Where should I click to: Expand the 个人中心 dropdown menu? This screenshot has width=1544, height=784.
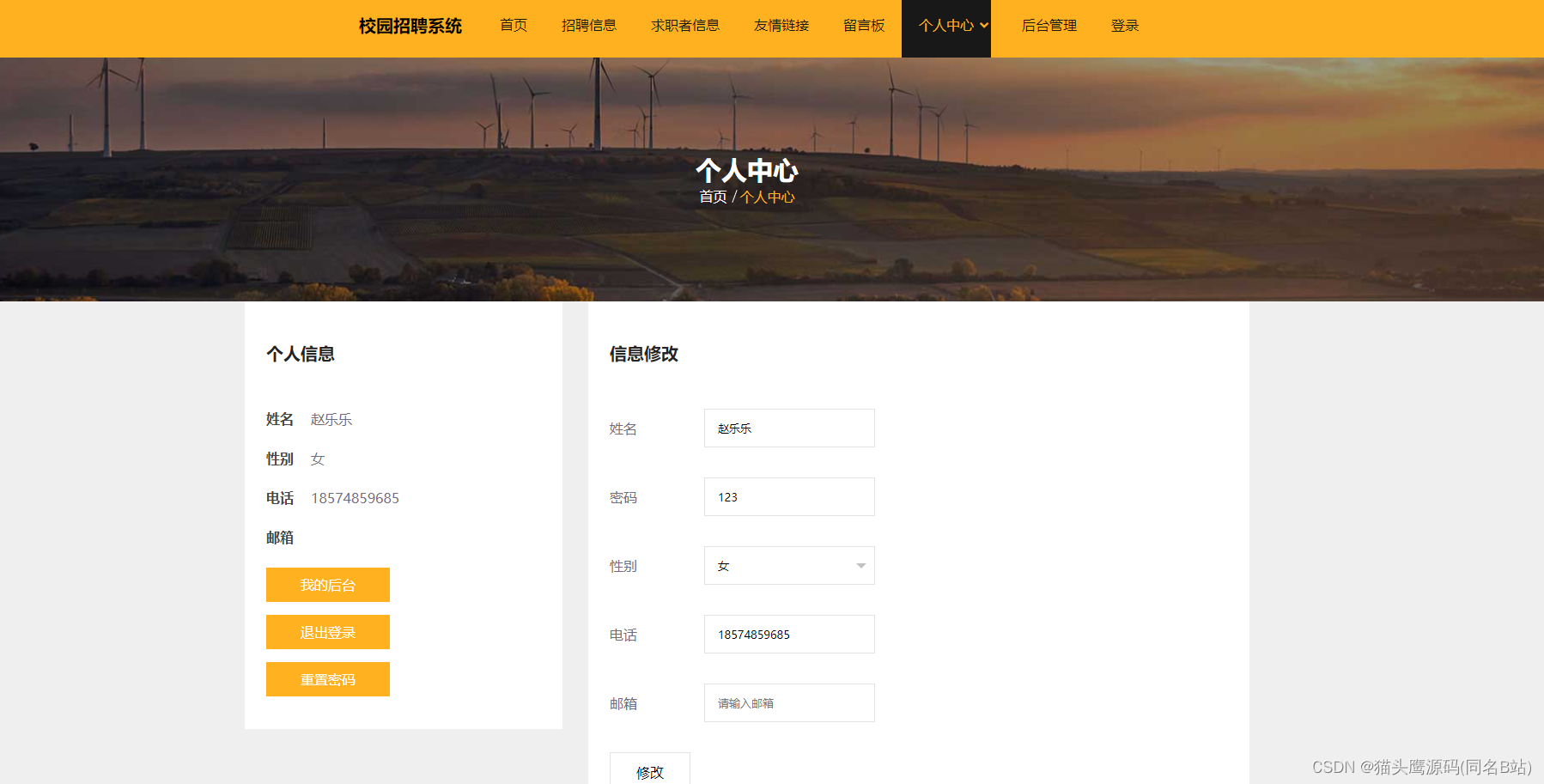point(946,28)
